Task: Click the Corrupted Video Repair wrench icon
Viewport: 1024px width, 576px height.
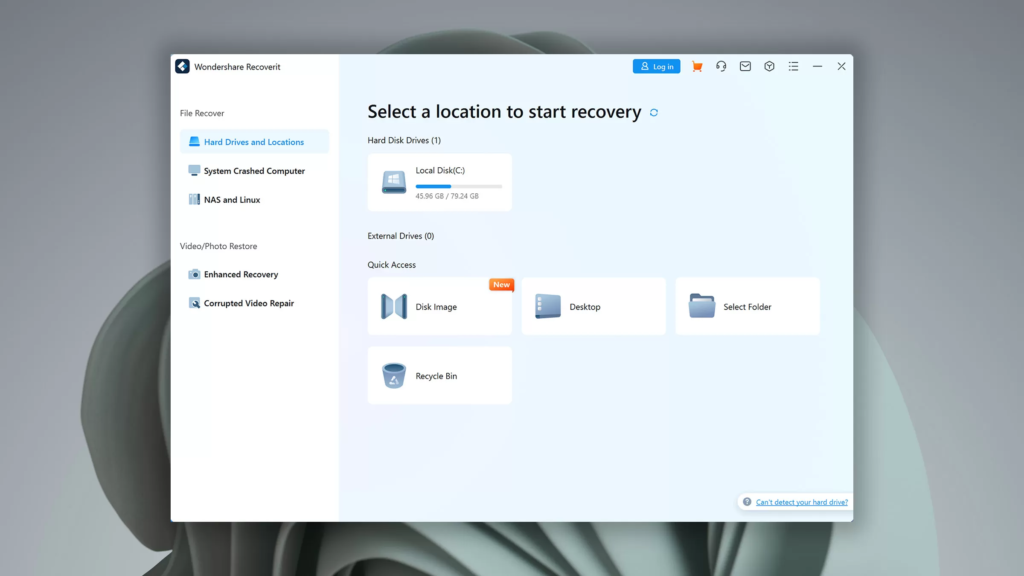Action: [193, 302]
